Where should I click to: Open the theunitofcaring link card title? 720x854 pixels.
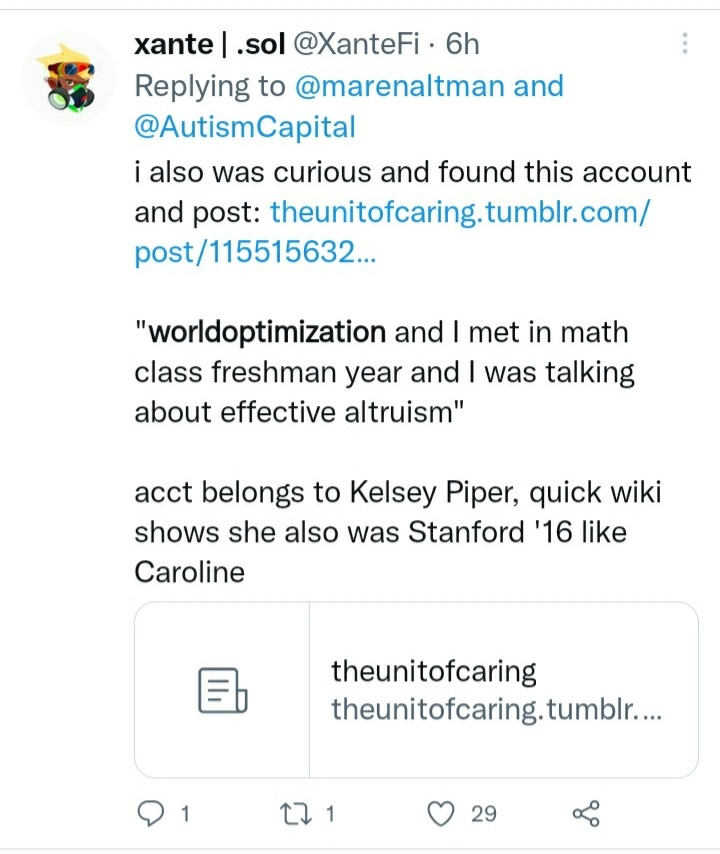pos(434,671)
